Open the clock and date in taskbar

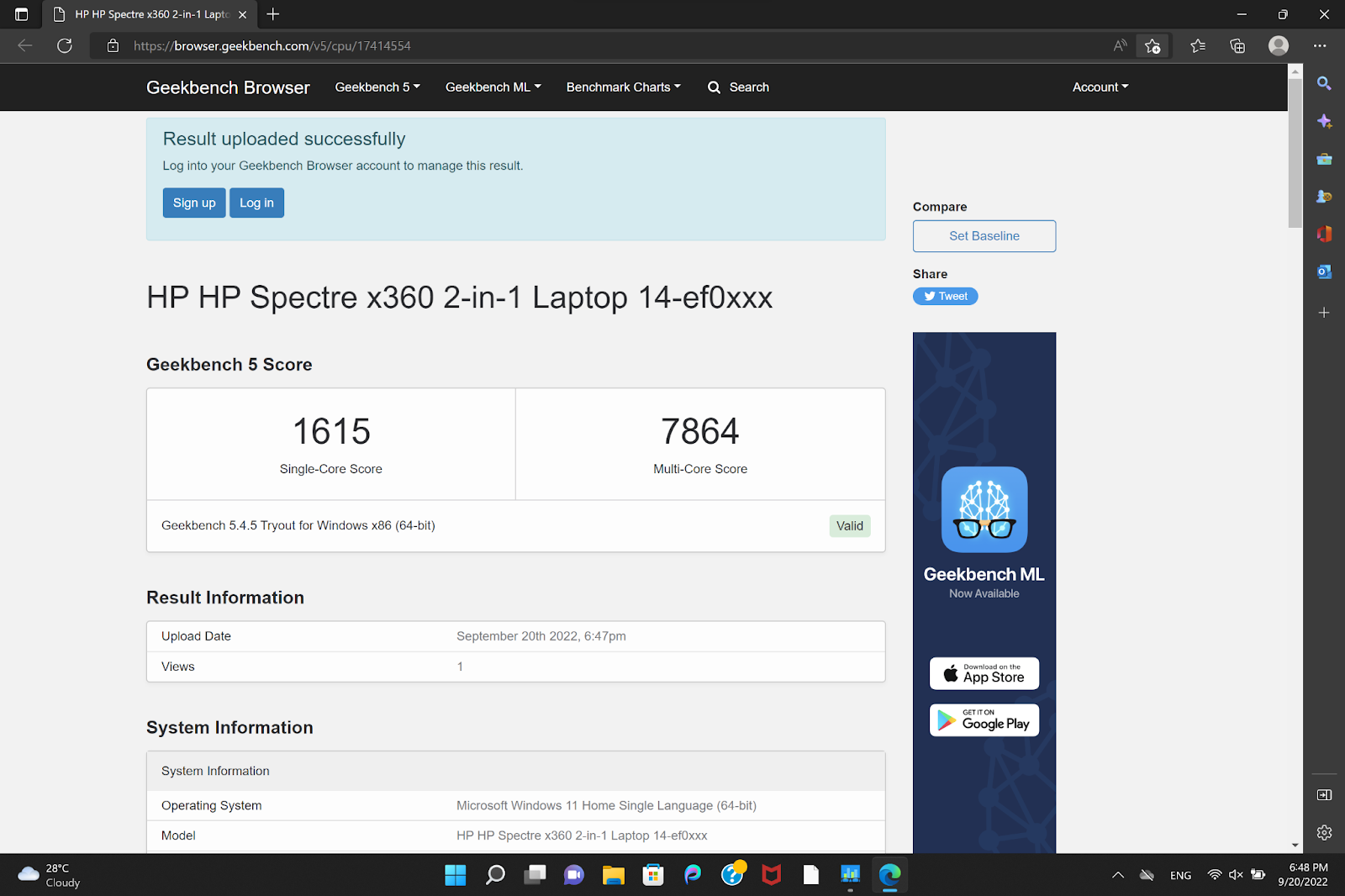point(1303,875)
